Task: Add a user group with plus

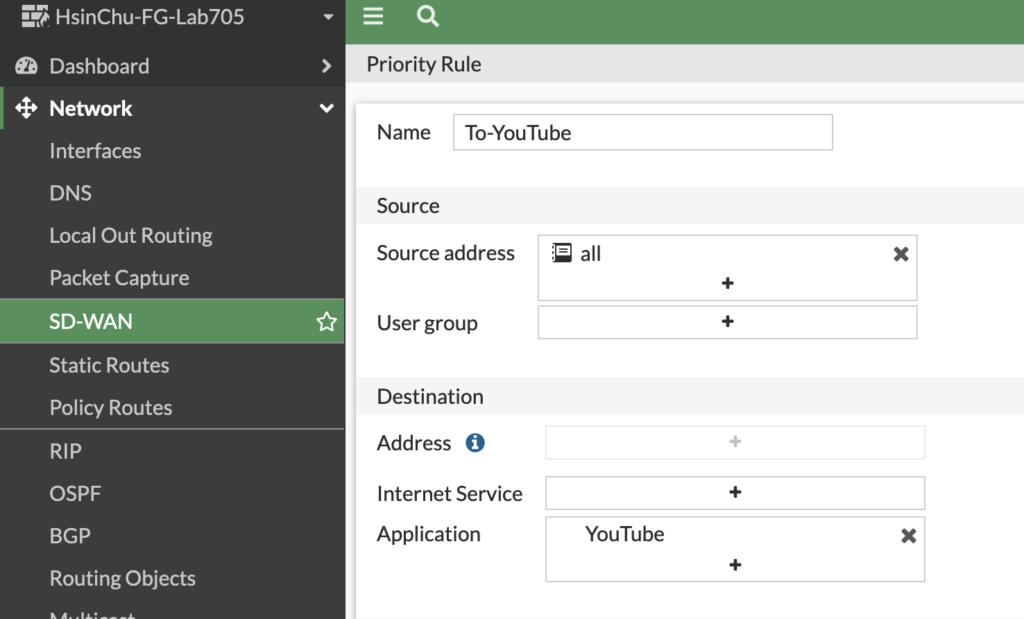Action: pyautogui.click(x=727, y=322)
